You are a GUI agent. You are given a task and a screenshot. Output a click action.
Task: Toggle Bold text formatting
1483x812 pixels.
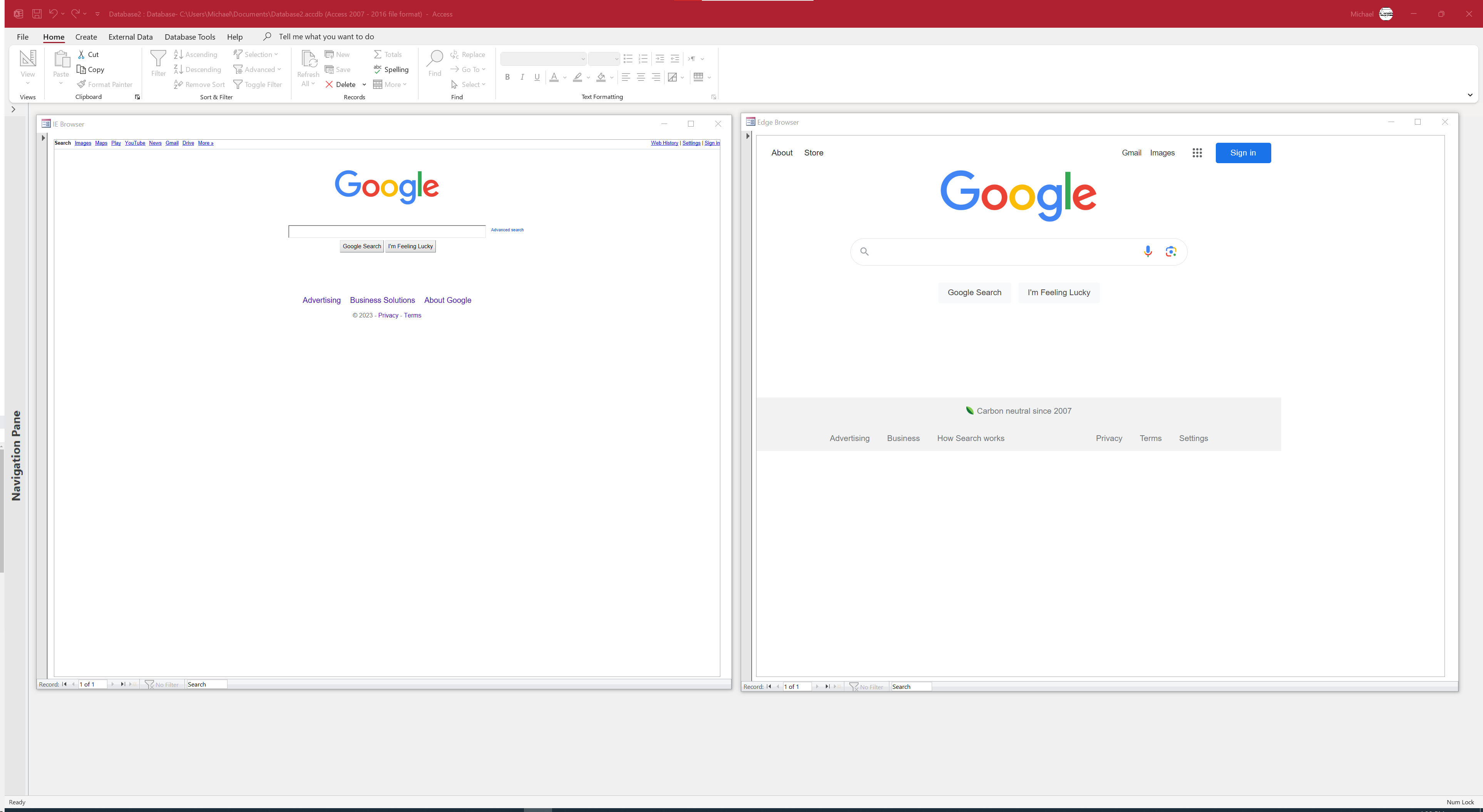(x=507, y=77)
